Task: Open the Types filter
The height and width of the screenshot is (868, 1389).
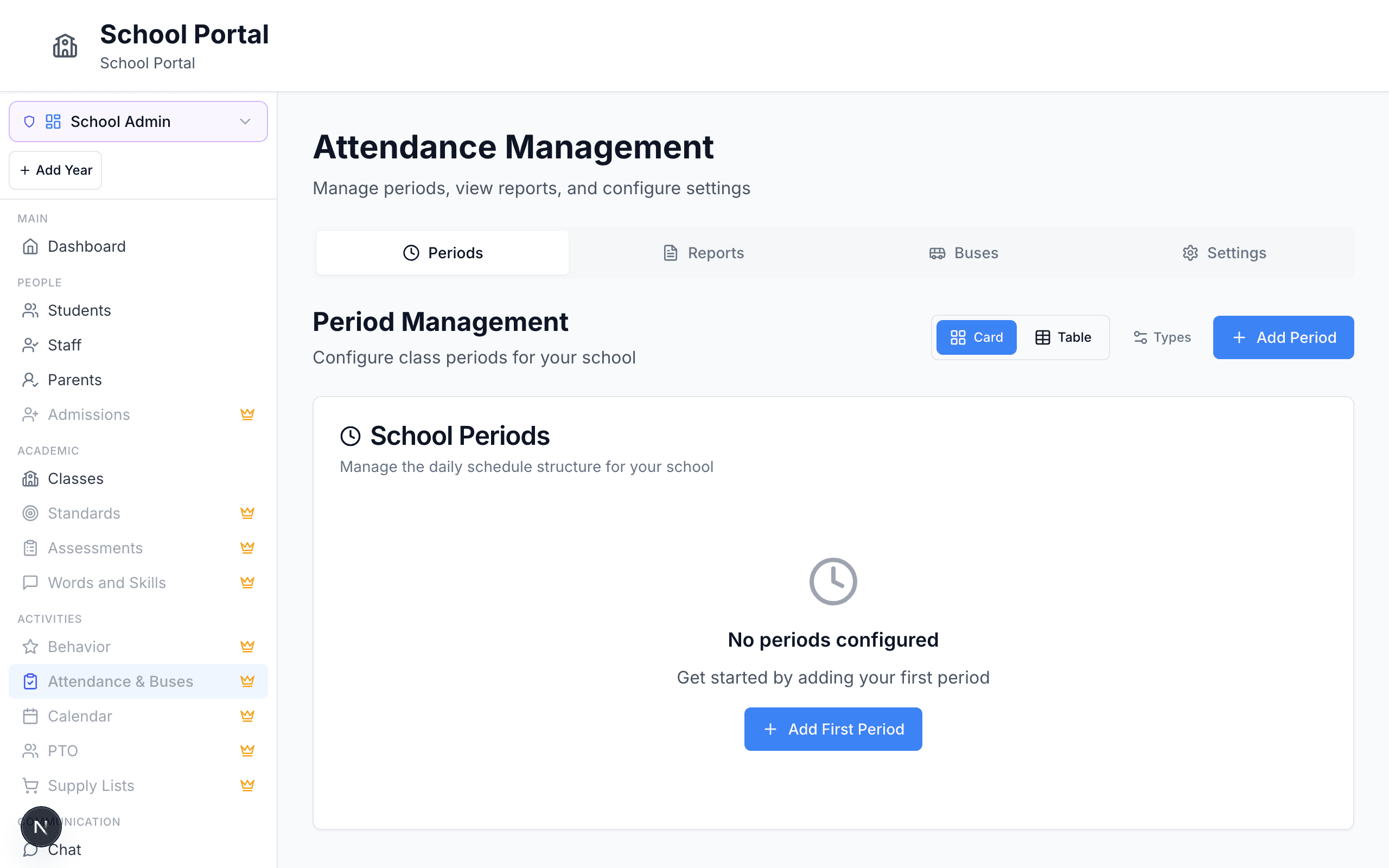Action: (x=1162, y=337)
